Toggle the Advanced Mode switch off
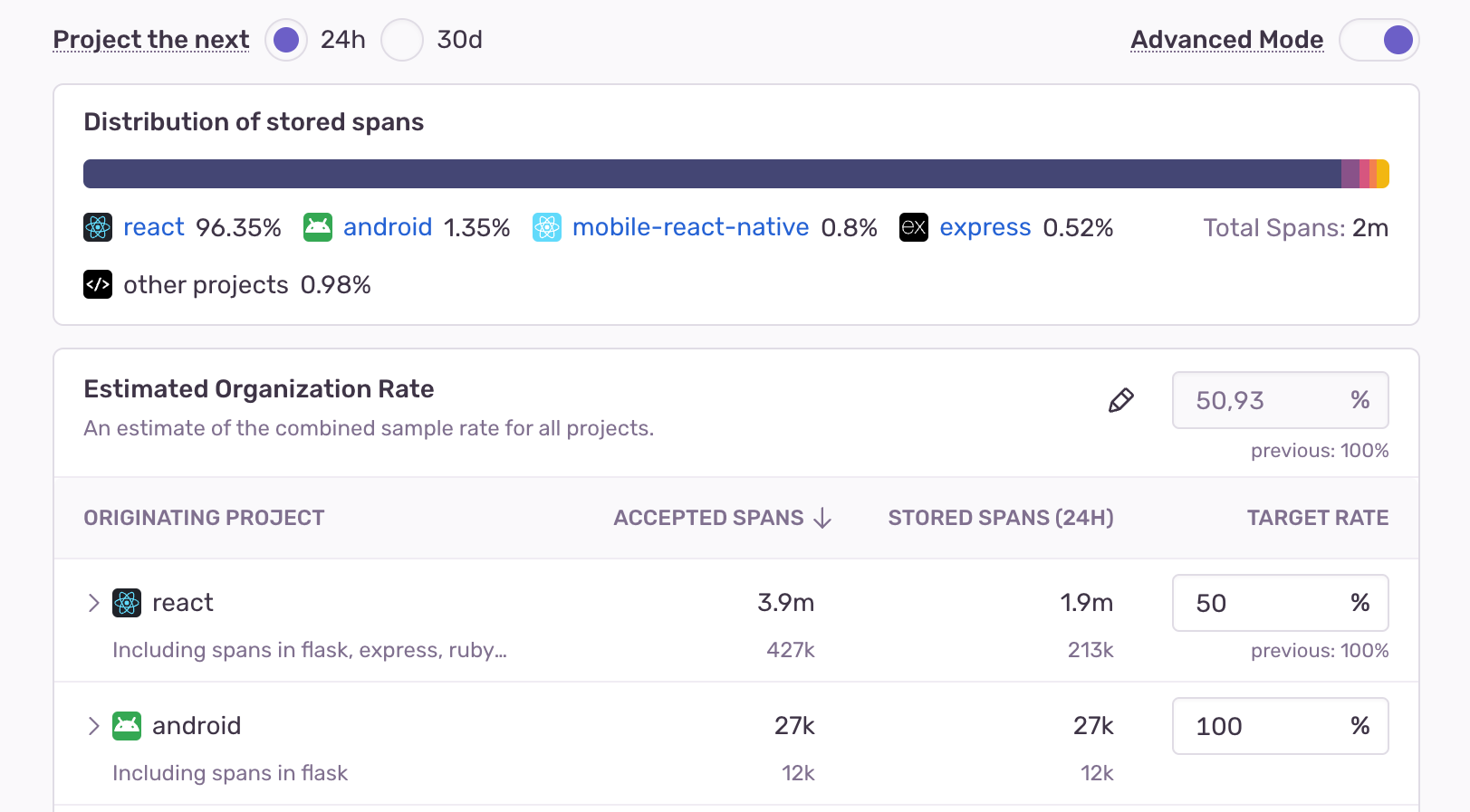 [x=1379, y=40]
